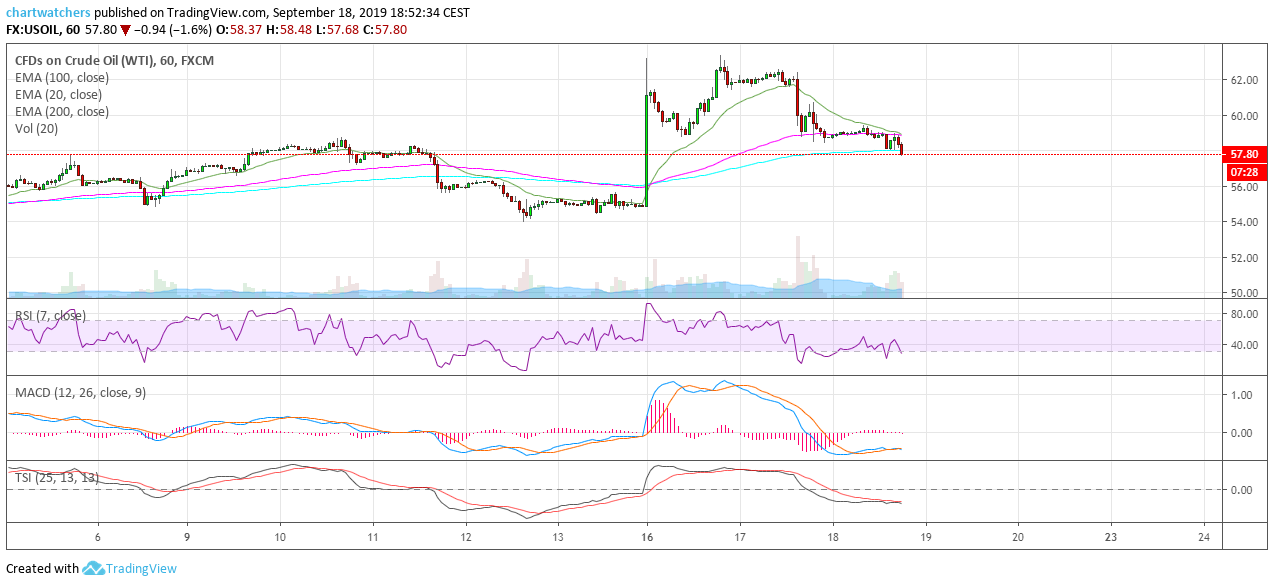
Task: Click the red 07:28 bar countdown tag
Action: coord(1247,172)
